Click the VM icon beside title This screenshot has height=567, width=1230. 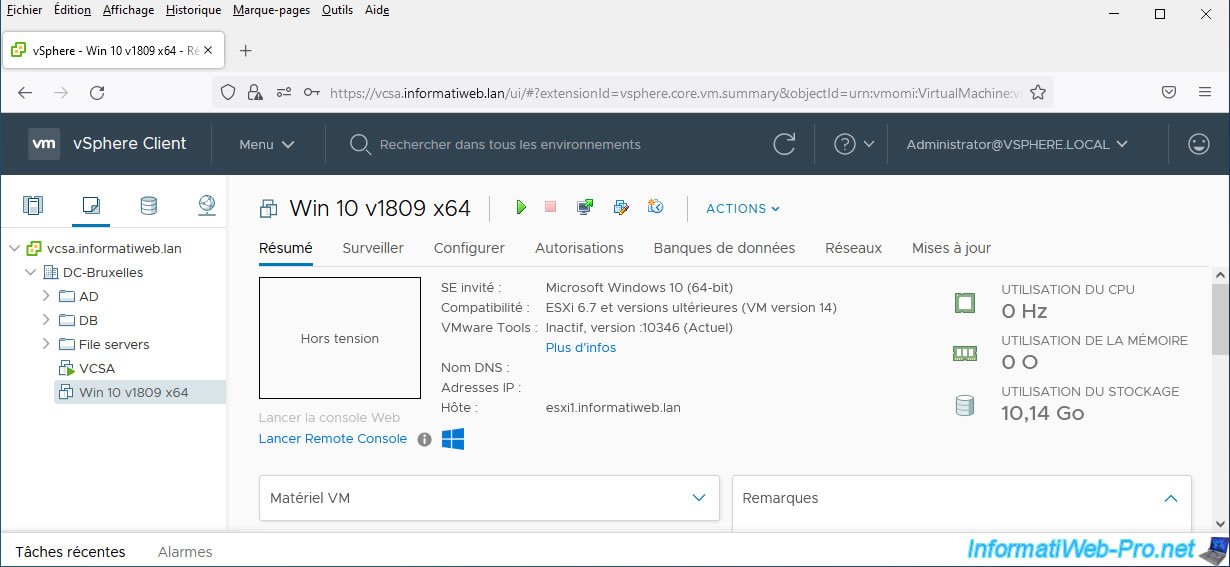click(268, 208)
